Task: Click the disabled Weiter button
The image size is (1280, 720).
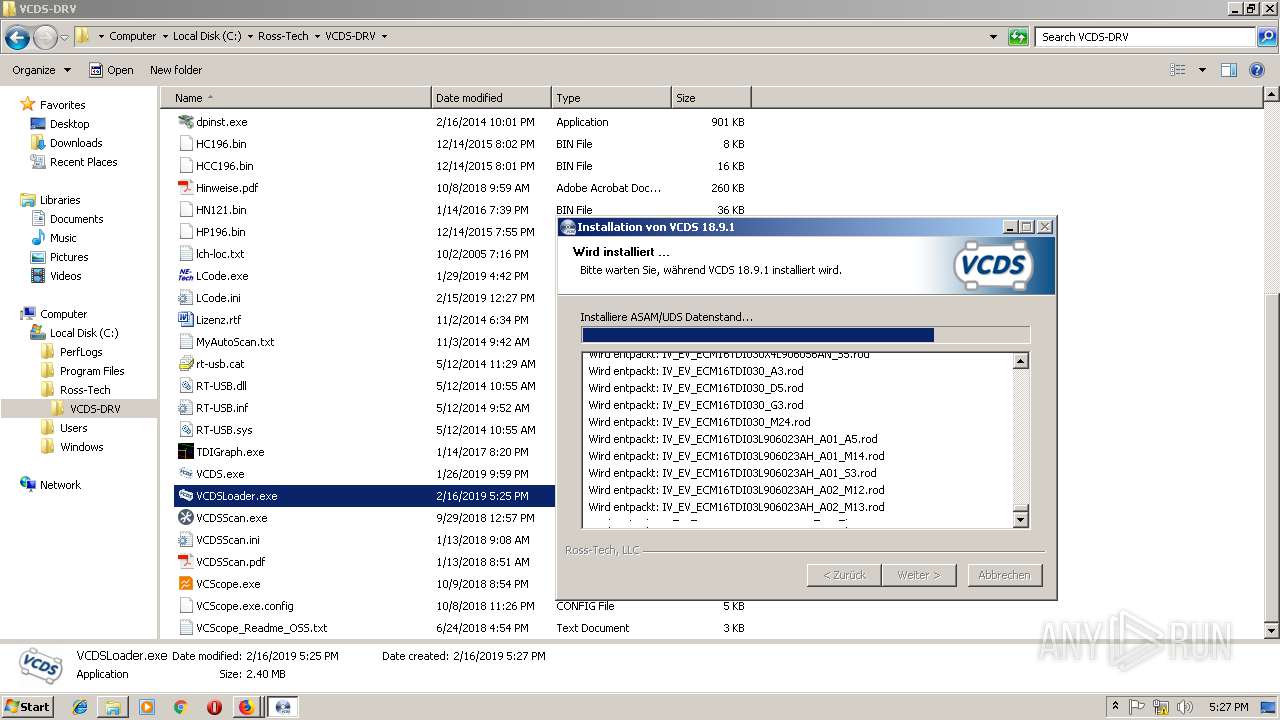Action: [918, 575]
